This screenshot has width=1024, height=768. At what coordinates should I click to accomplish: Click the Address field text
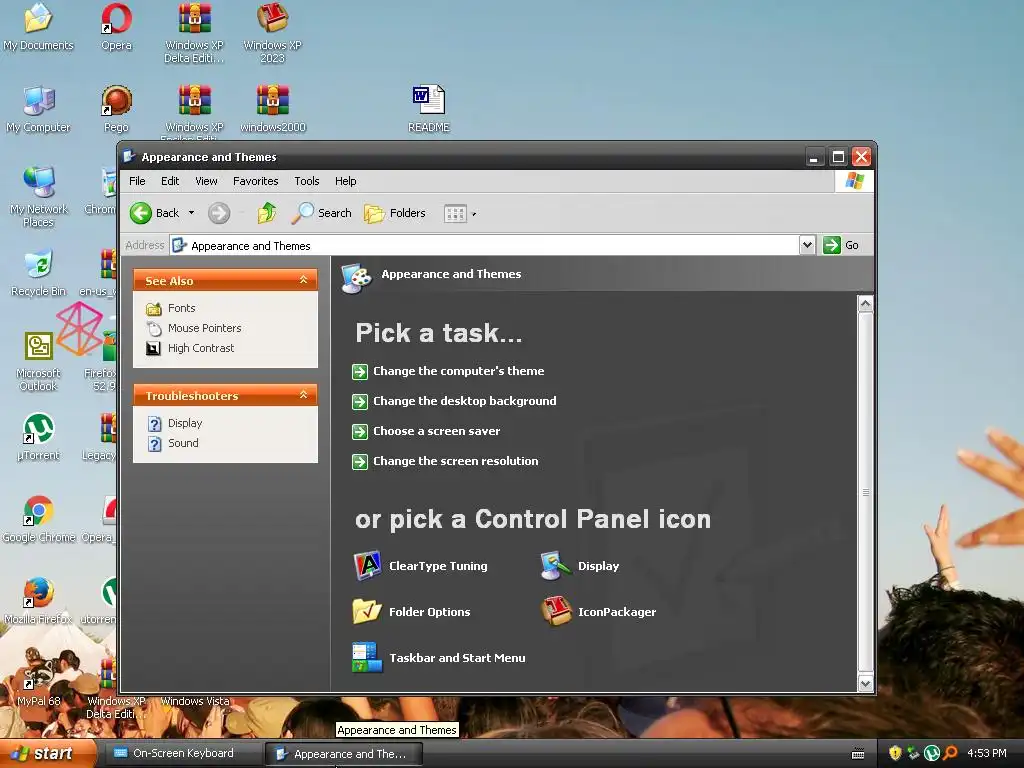[251, 246]
